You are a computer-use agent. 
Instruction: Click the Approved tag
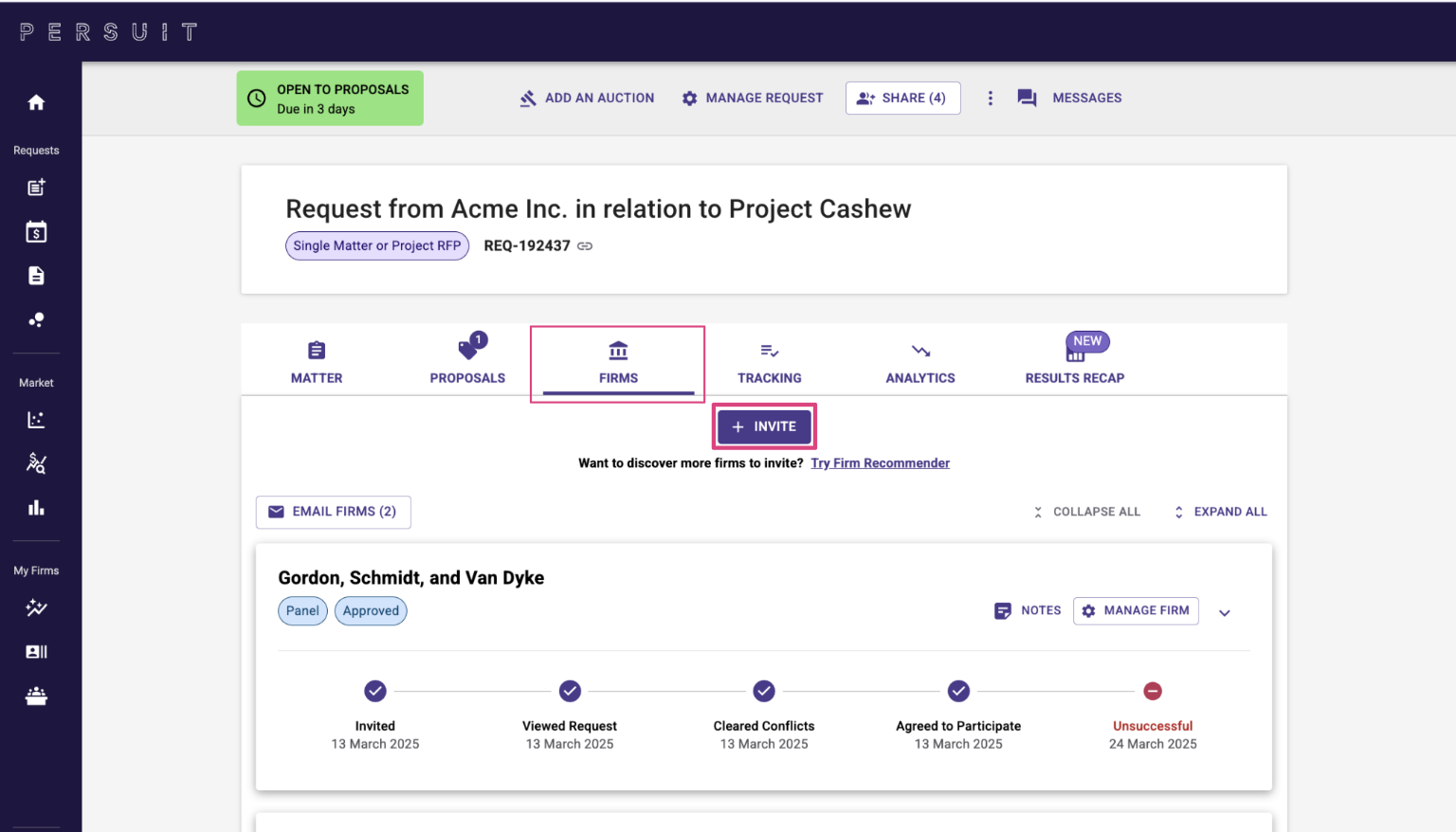371,611
